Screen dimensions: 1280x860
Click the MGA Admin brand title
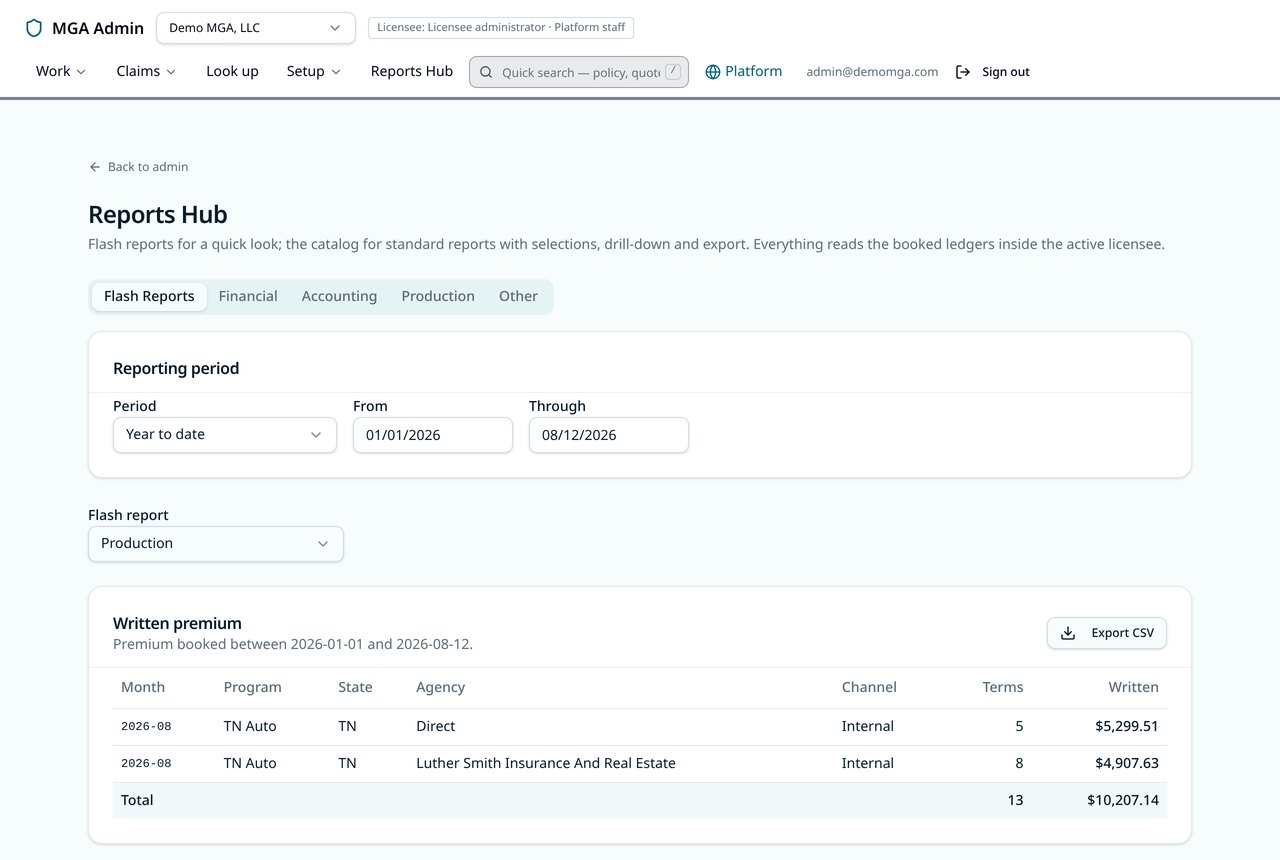tap(98, 28)
